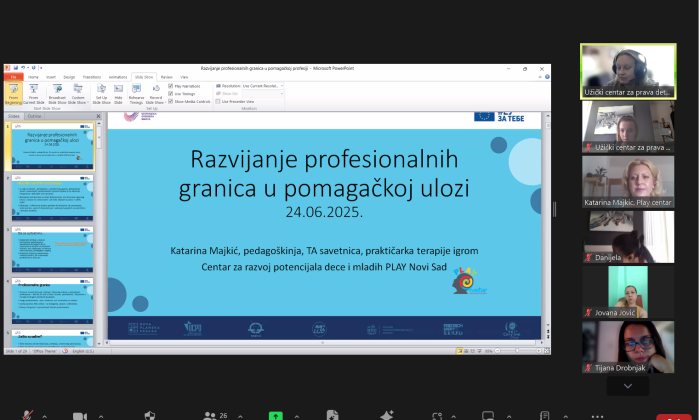
Task: Click the PowerPoint zoom in plus button
Action: click(539, 351)
